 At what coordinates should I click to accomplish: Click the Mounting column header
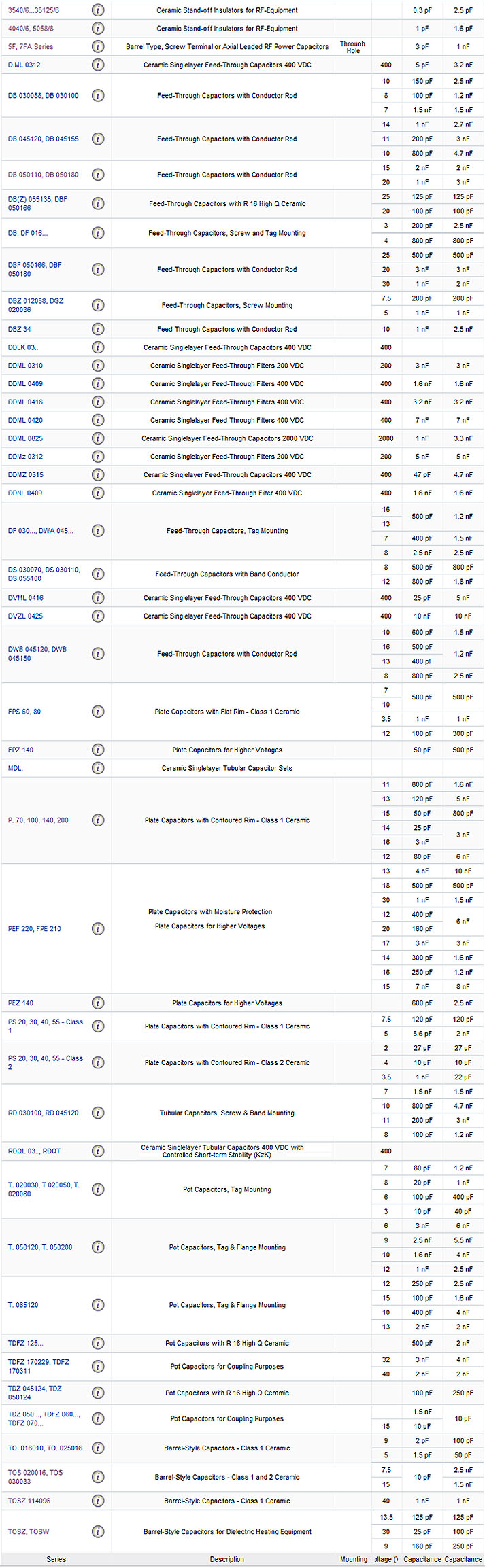[x=353, y=1559]
